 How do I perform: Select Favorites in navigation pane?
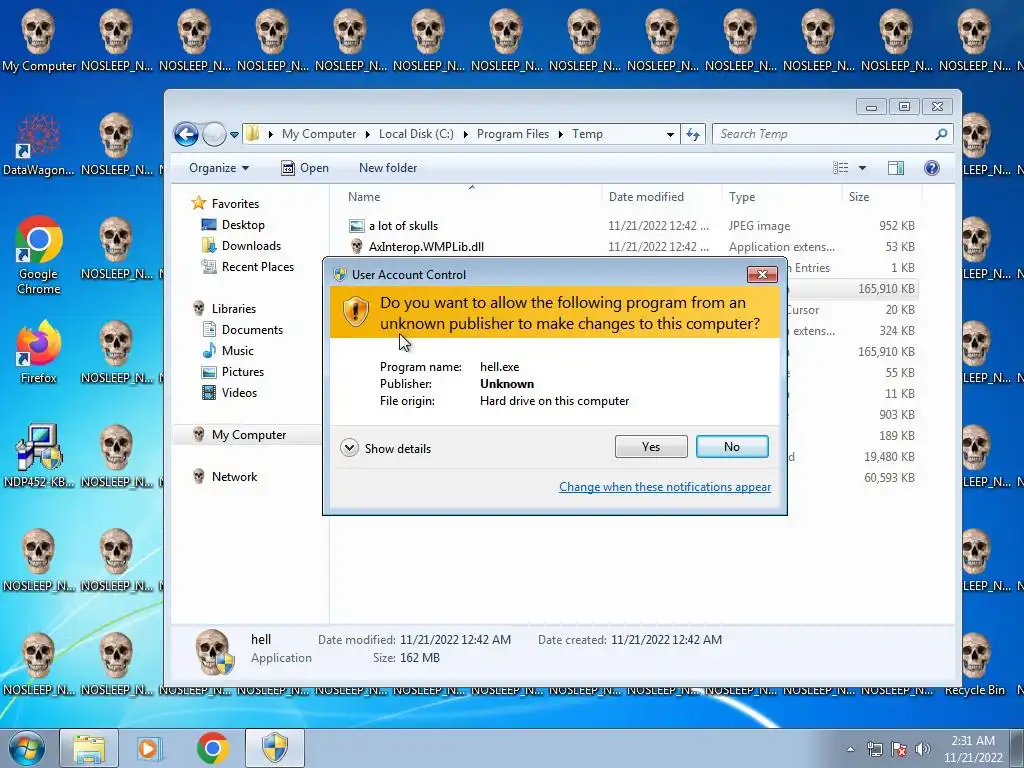click(x=225, y=204)
